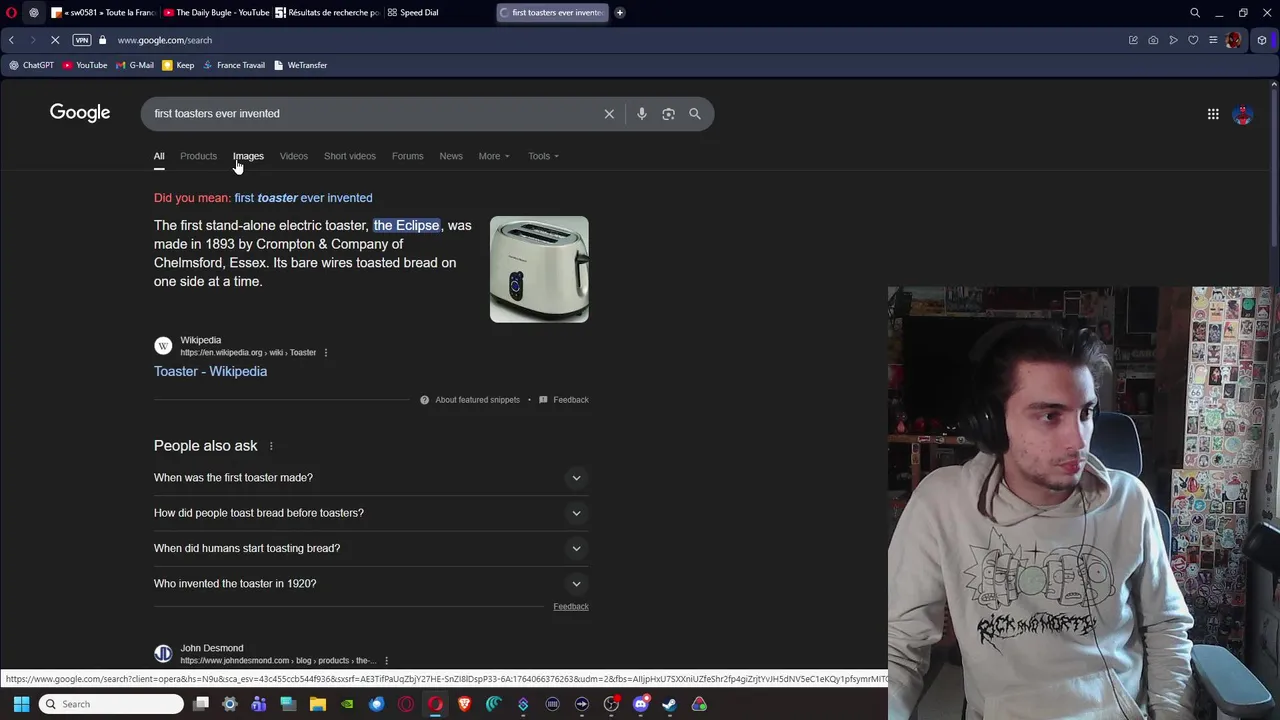
Task: Open the More filters dropdown
Action: tap(494, 156)
